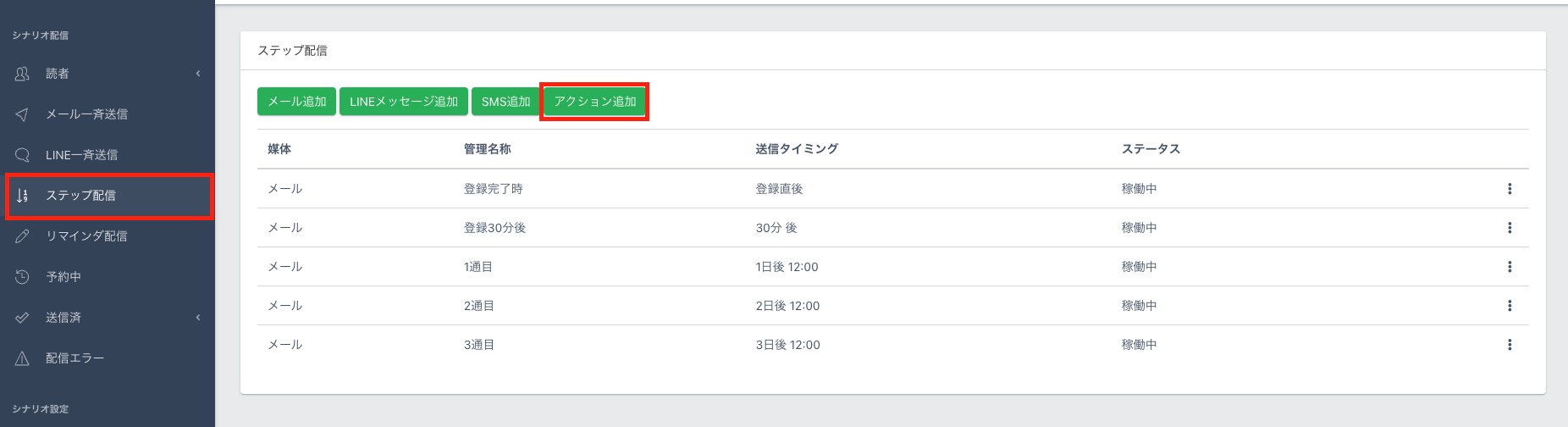This screenshot has width=1568, height=427.
Task: Click the 送信済 double-check icon
Action: pyautogui.click(x=23, y=318)
